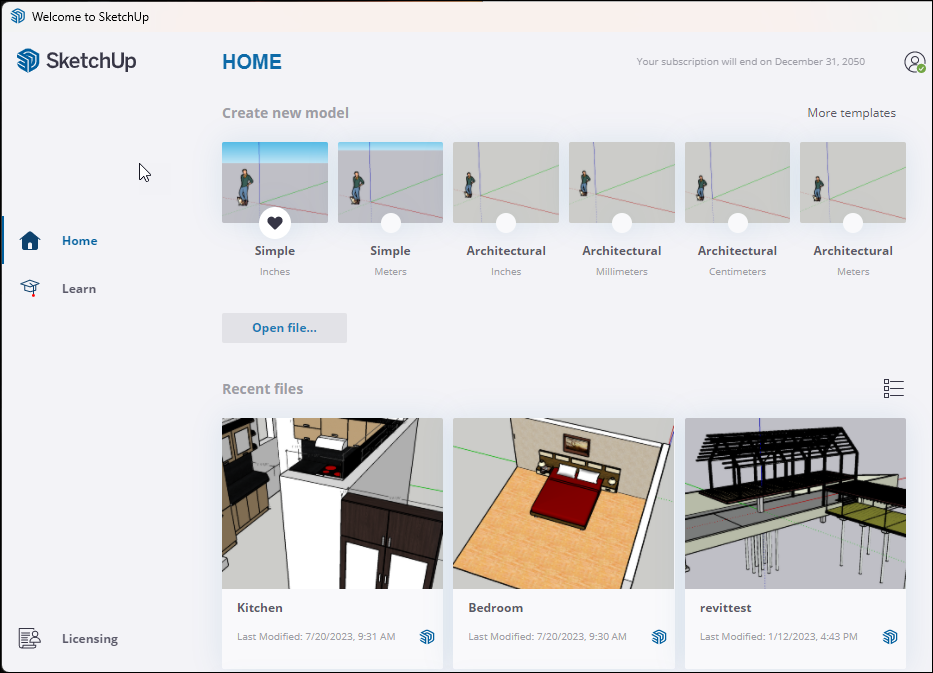Viewport: 933px width, 673px height.
Task: Click the HOME page heading
Action: pyautogui.click(x=252, y=62)
